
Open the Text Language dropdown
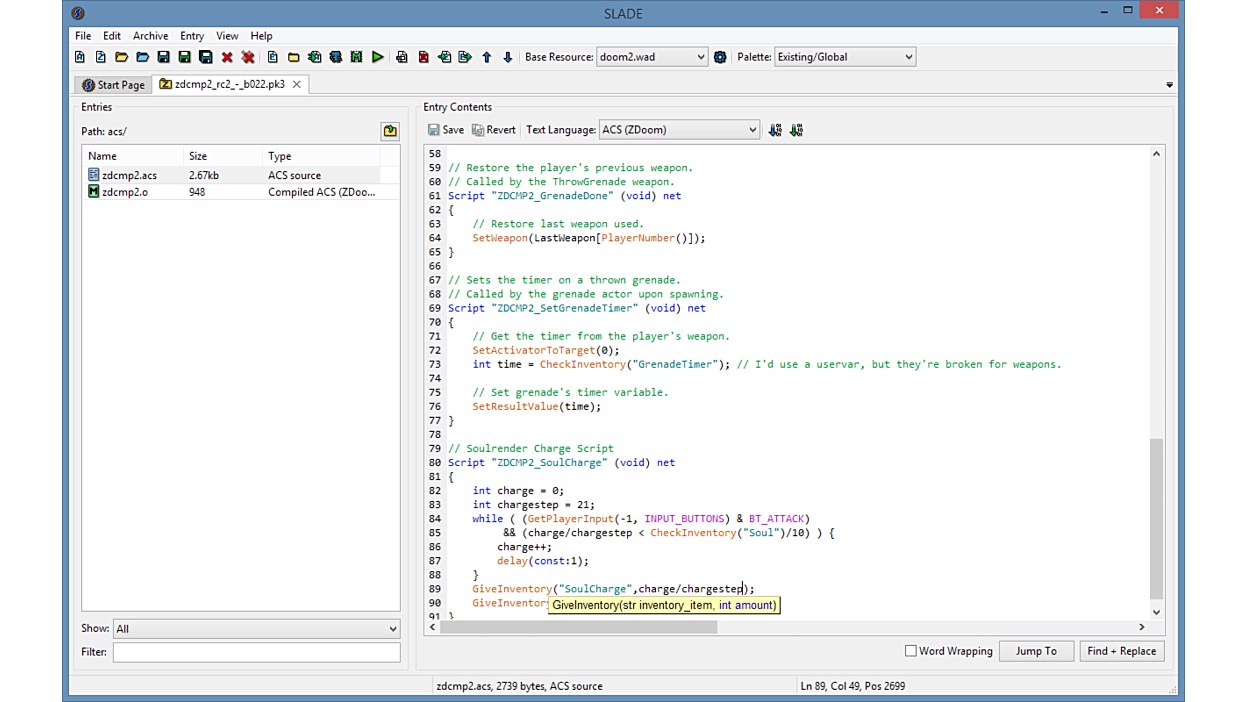[x=679, y=129]
